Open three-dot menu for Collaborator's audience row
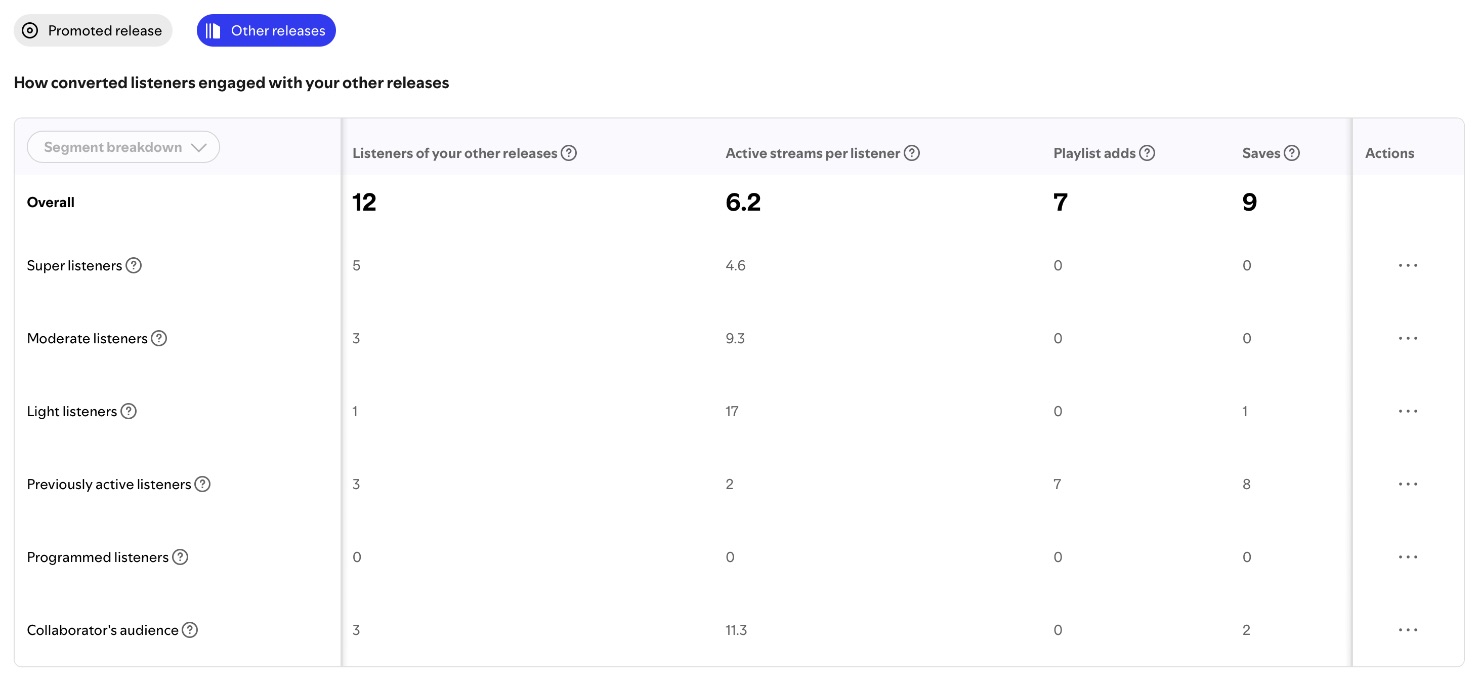 click(x=1408, y=631)
